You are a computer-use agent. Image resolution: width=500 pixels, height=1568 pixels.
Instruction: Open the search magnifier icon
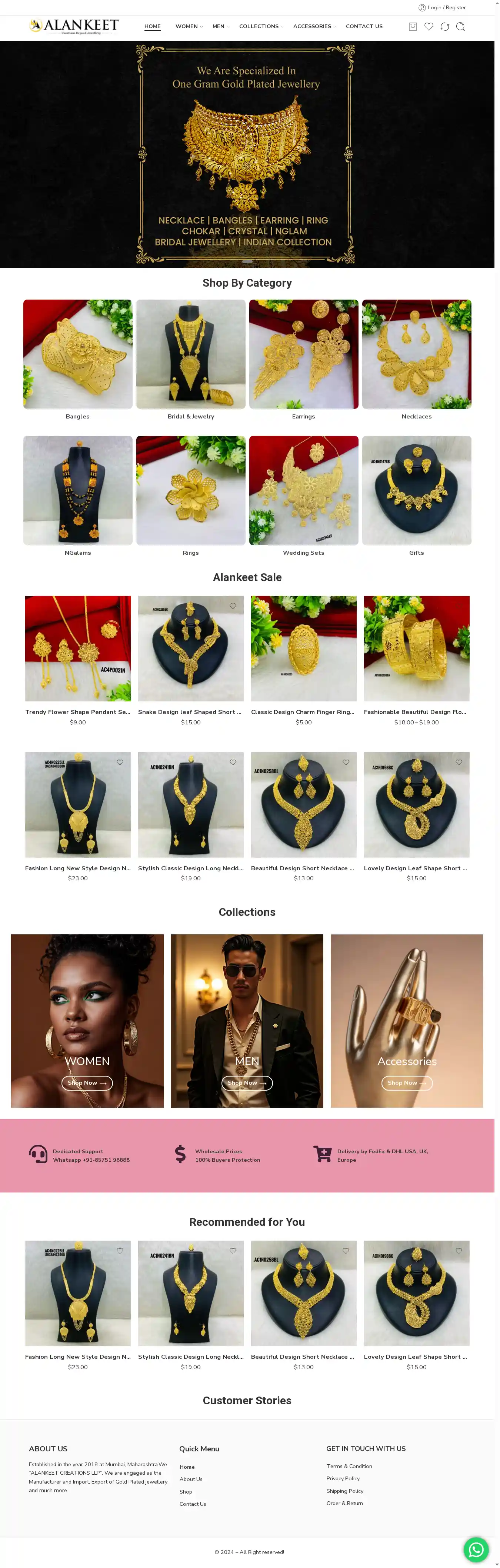click(460, 26)
